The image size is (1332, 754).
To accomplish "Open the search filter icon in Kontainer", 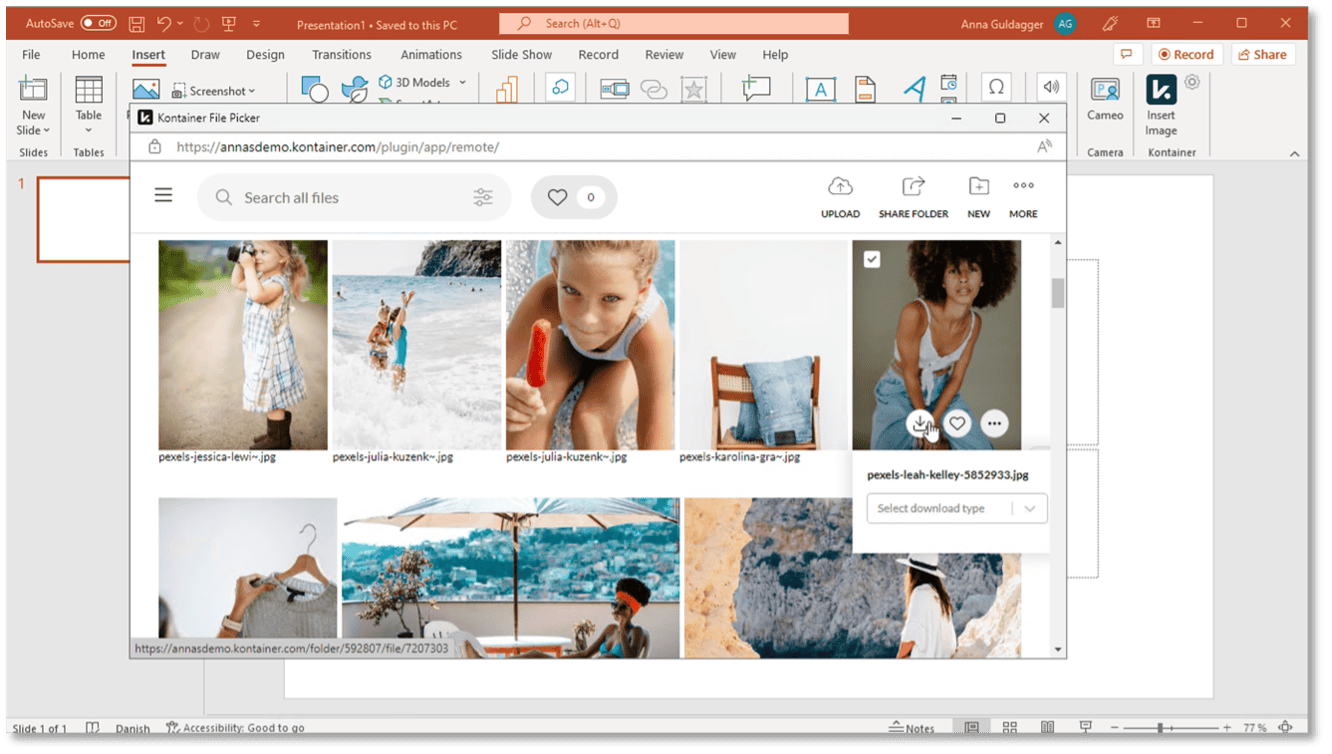I will pyautogui.click(x=484, y=197).
